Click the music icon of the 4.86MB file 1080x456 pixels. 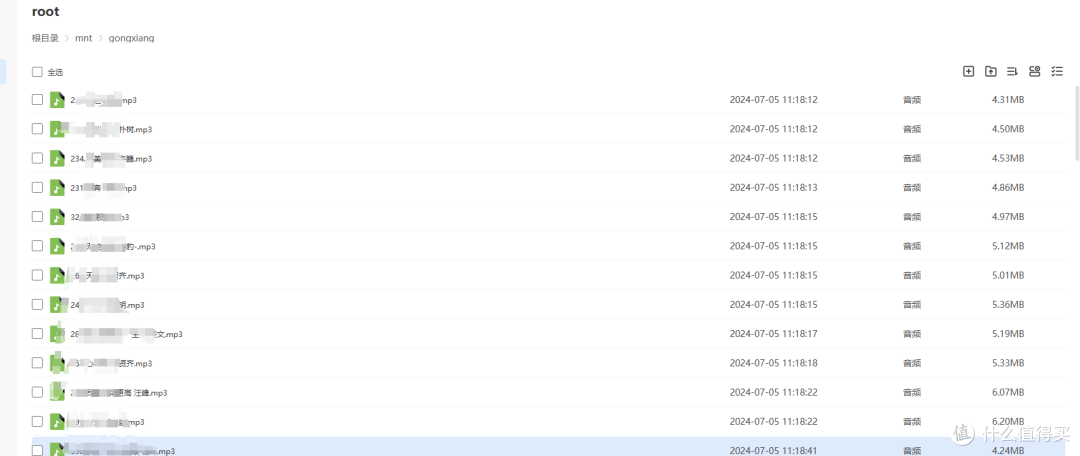coord(57,187)
